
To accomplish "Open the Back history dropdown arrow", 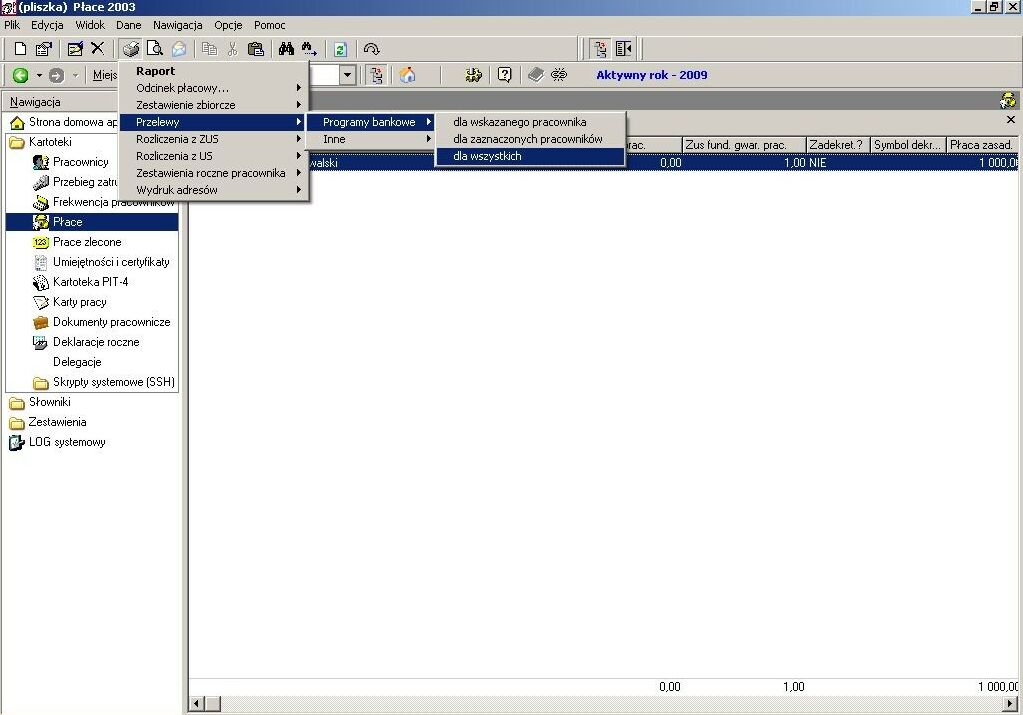I will pyautogui.click(x=39, y=75).
